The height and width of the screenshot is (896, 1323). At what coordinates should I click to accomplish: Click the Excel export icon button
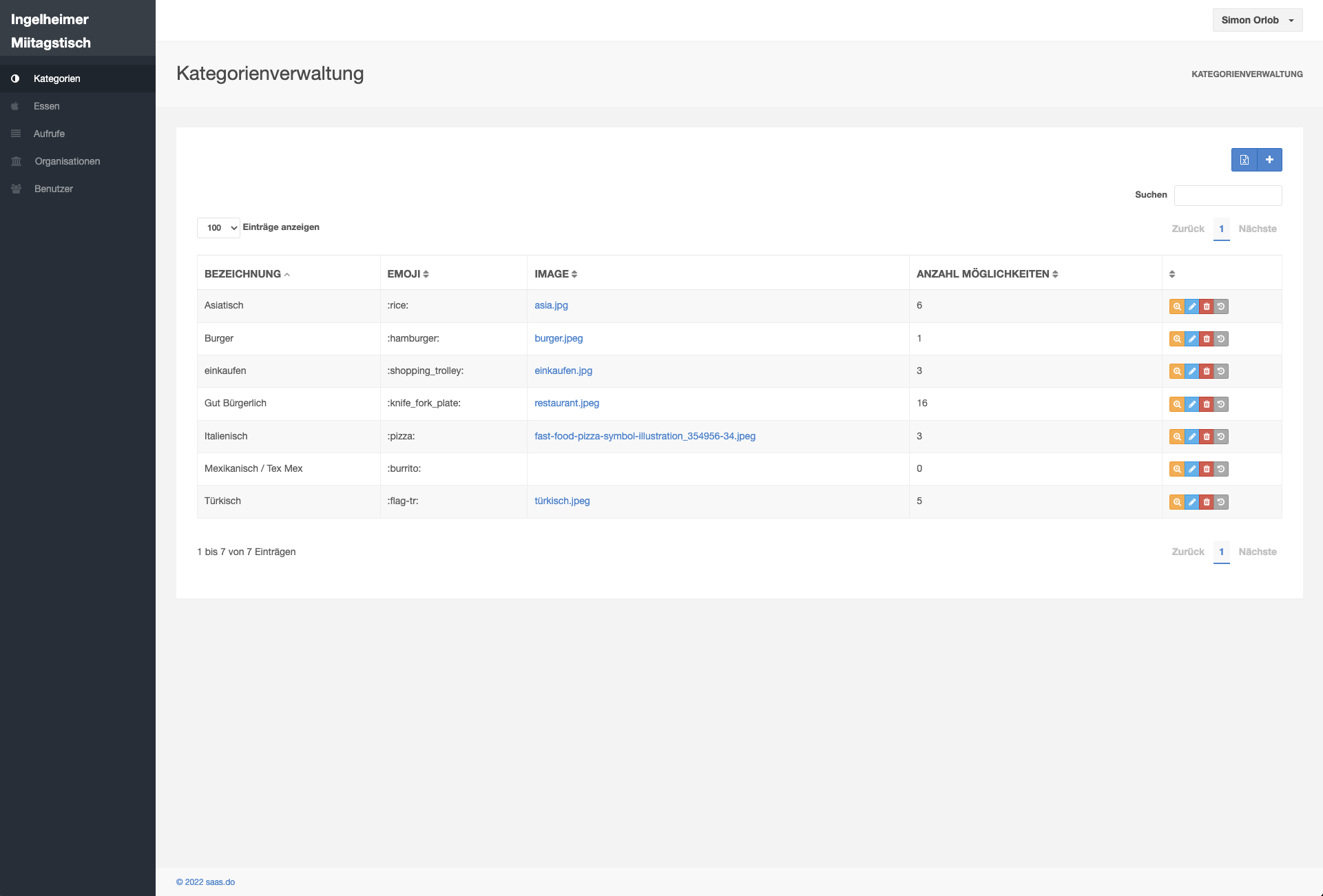pyautogui.click(x=1244, y=160)
